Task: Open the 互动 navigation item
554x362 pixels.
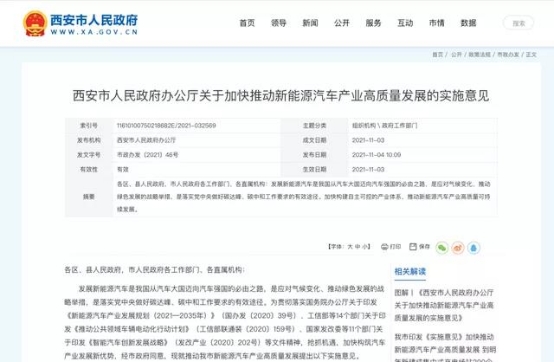Action: pyautogui.click(x=405, y=23)
